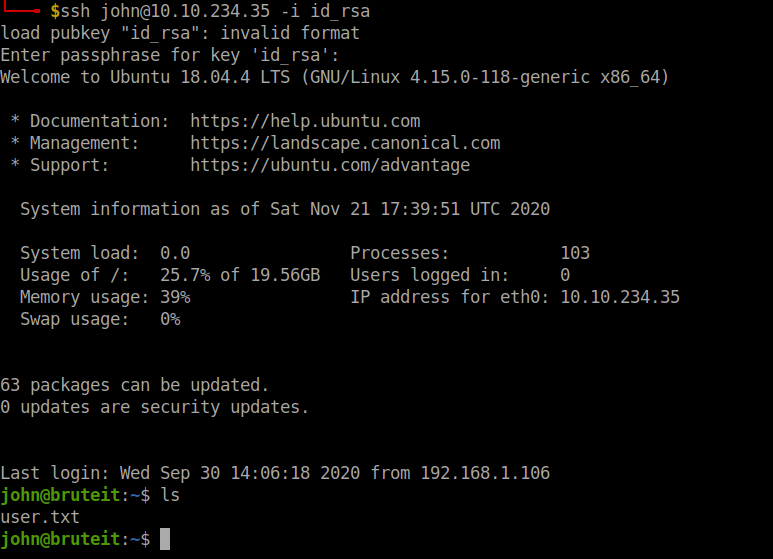Click the 'System information as of' timestamp line
The width and height of the screenshot is (773, 559).
(285, 209)
